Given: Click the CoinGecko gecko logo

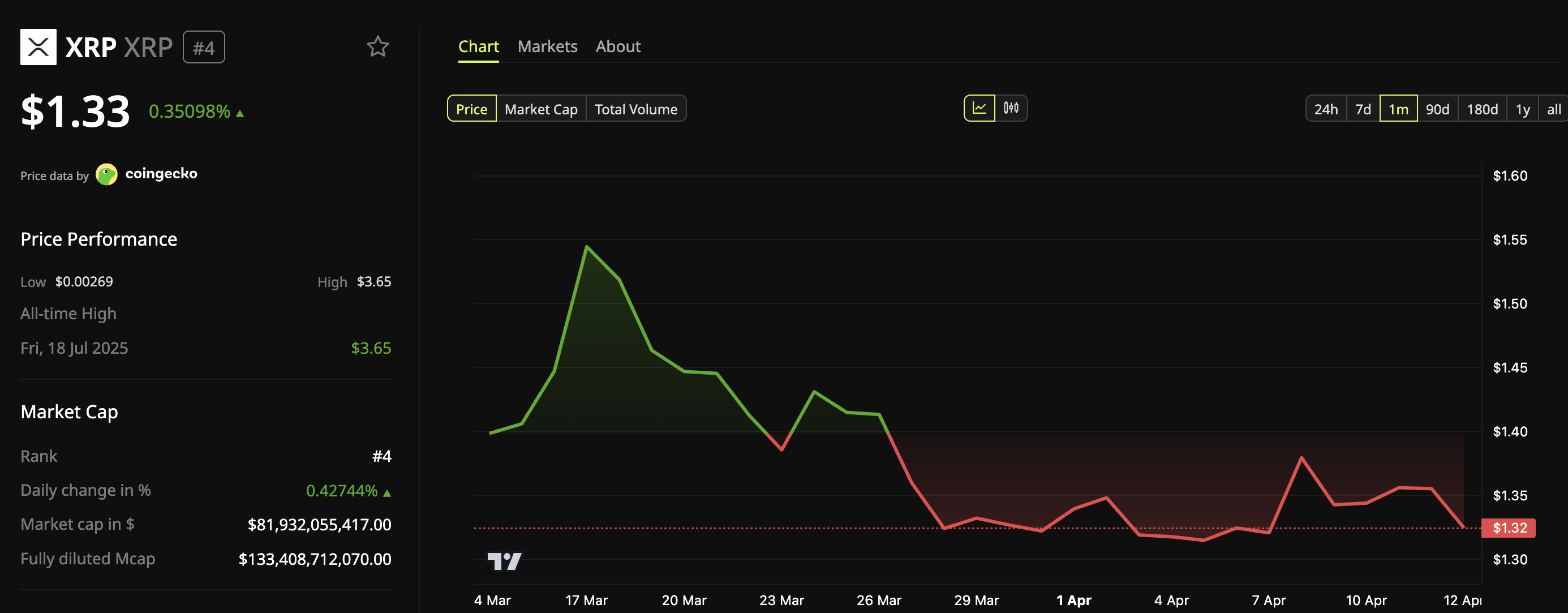Looking at the screenshot, I should pyautogui.click(x=107, y=174).
